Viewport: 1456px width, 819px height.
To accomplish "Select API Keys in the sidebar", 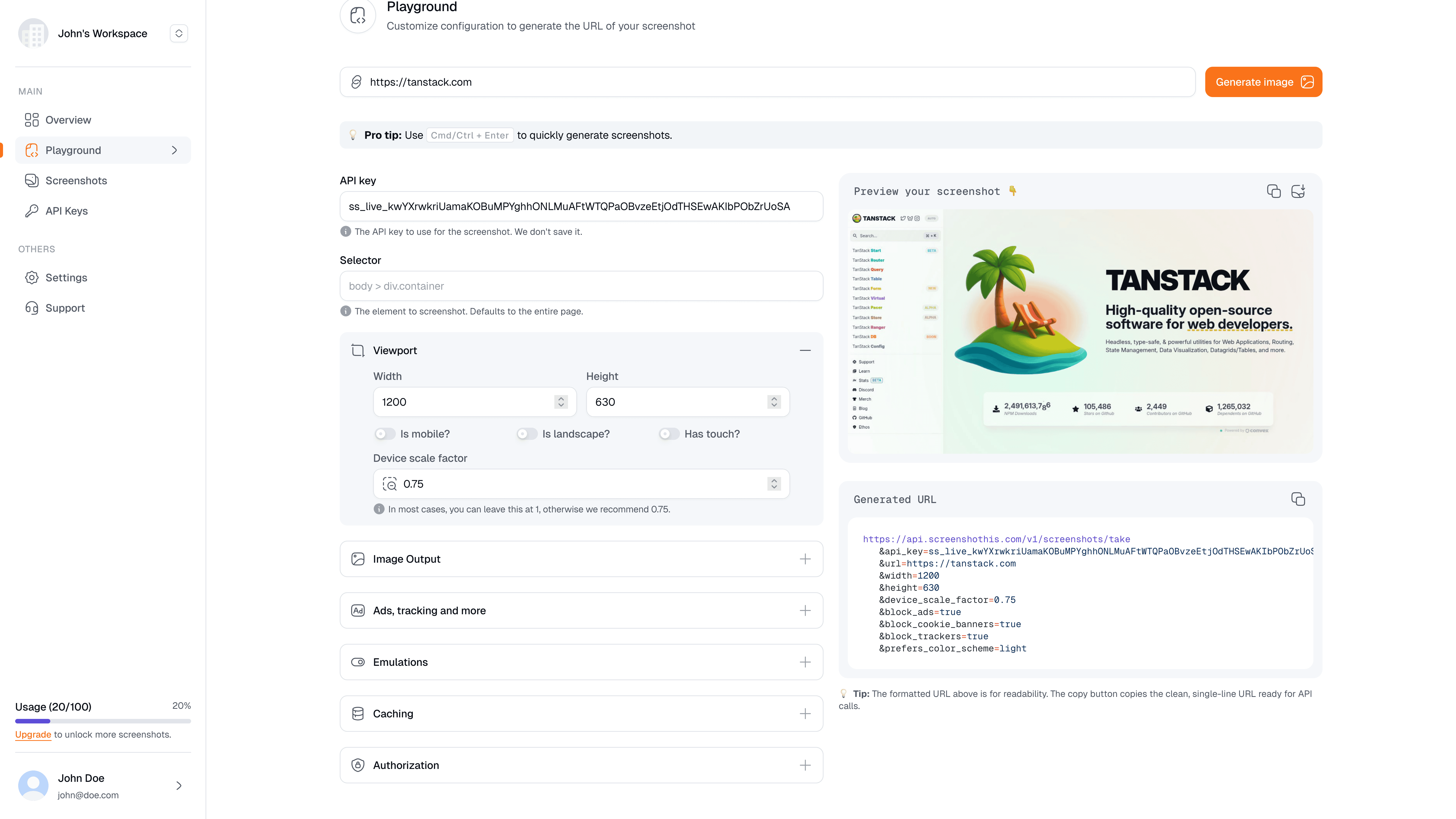I will coord(67,211).
